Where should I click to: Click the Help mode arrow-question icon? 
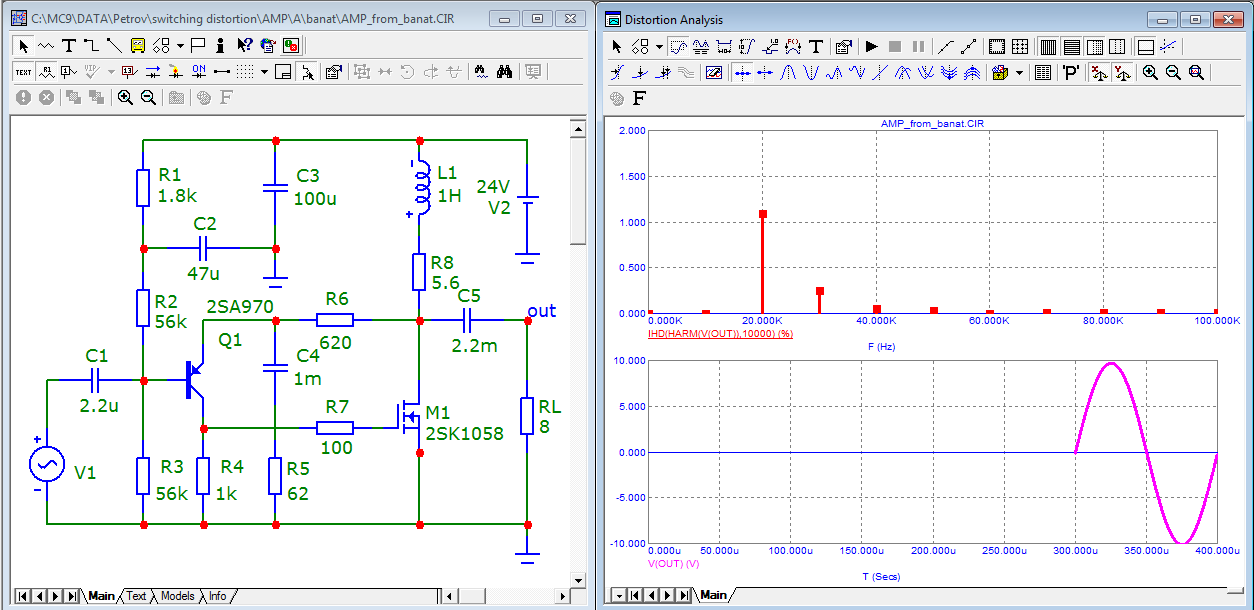tap(244, 45)
